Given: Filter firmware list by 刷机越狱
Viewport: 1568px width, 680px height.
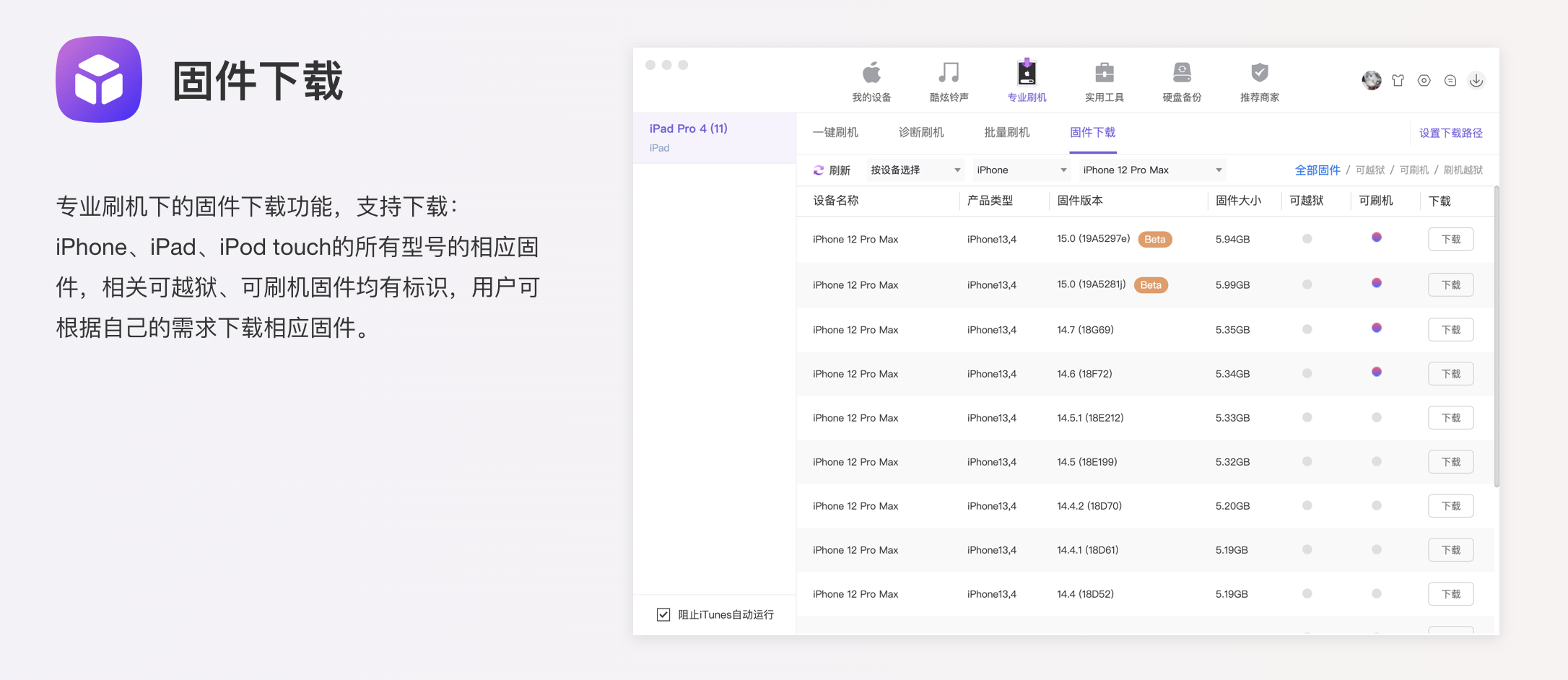Looking at the screenshot, I should (1463, 170).
